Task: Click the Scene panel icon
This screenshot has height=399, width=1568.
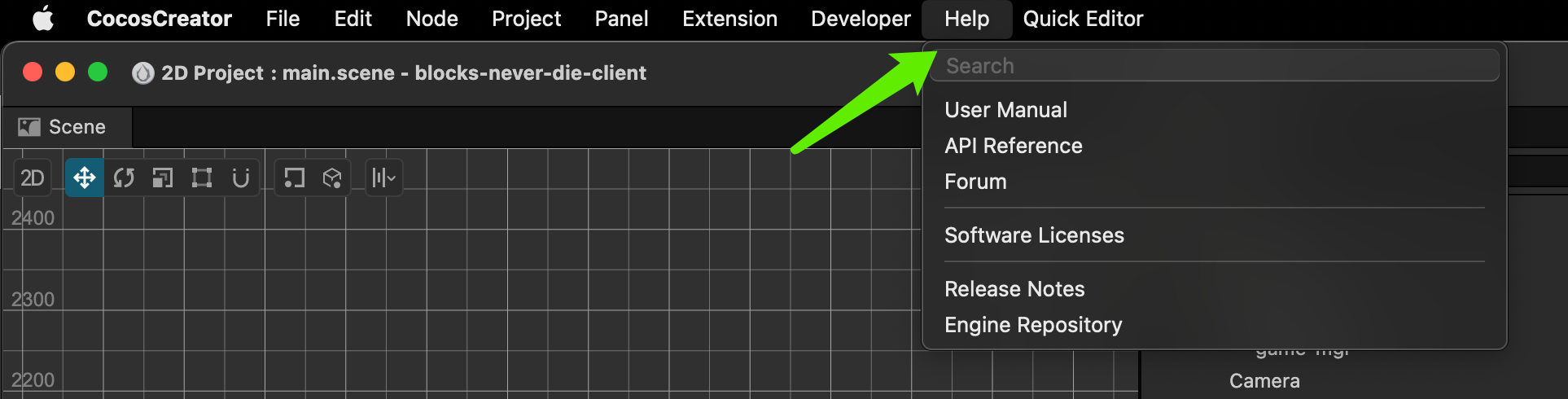Action: [29, 127]
